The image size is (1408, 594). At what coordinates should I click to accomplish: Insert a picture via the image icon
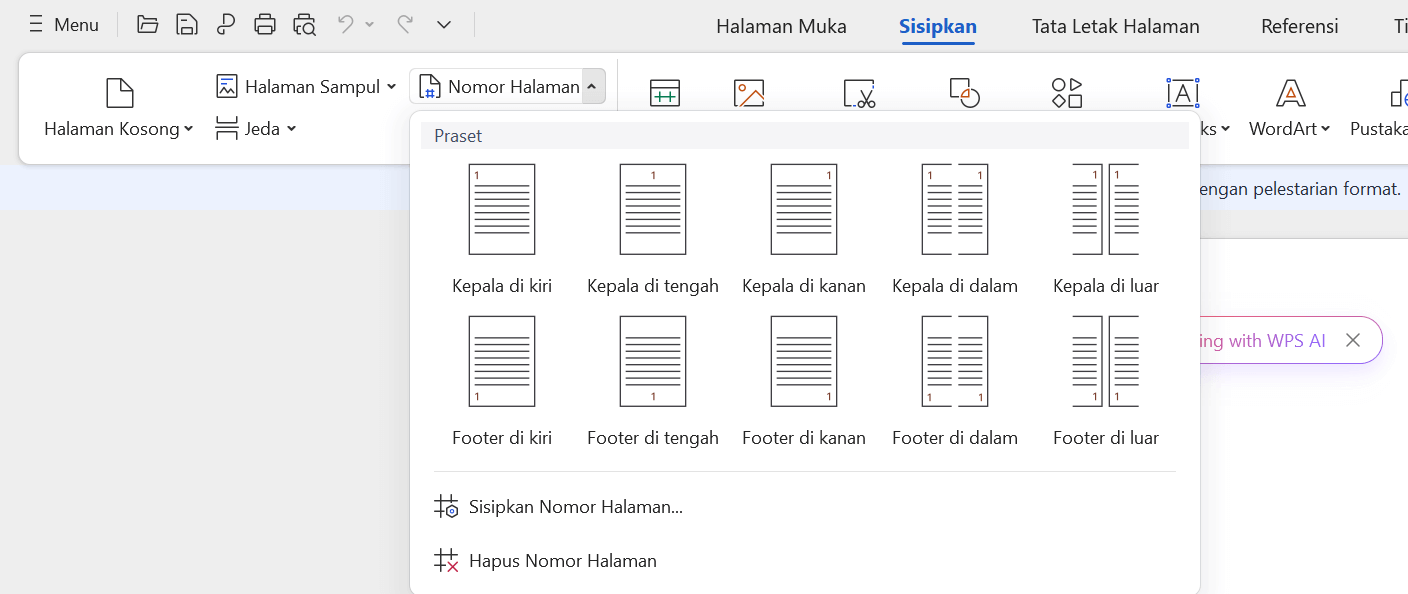[750, 93]
